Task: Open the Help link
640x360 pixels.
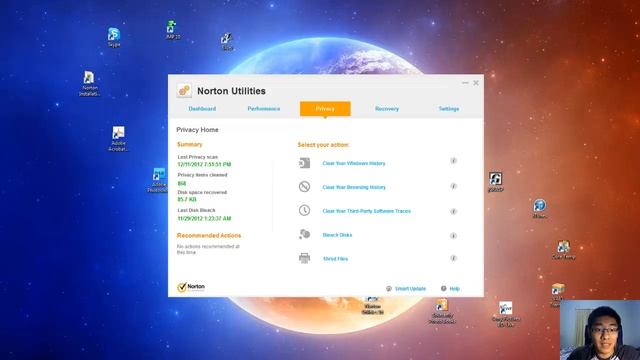Action: pos(454,289)
